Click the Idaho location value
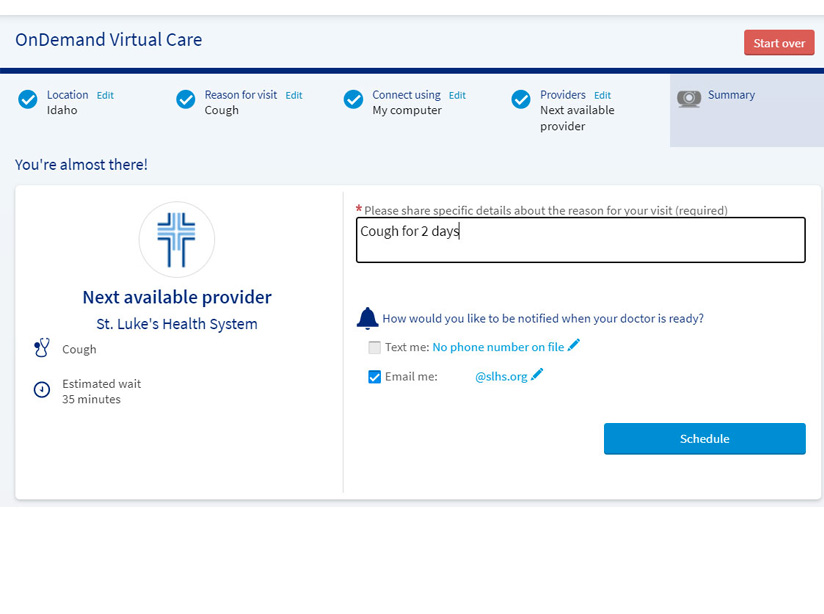This screenshot has height=614, width=824. (62, 110)
